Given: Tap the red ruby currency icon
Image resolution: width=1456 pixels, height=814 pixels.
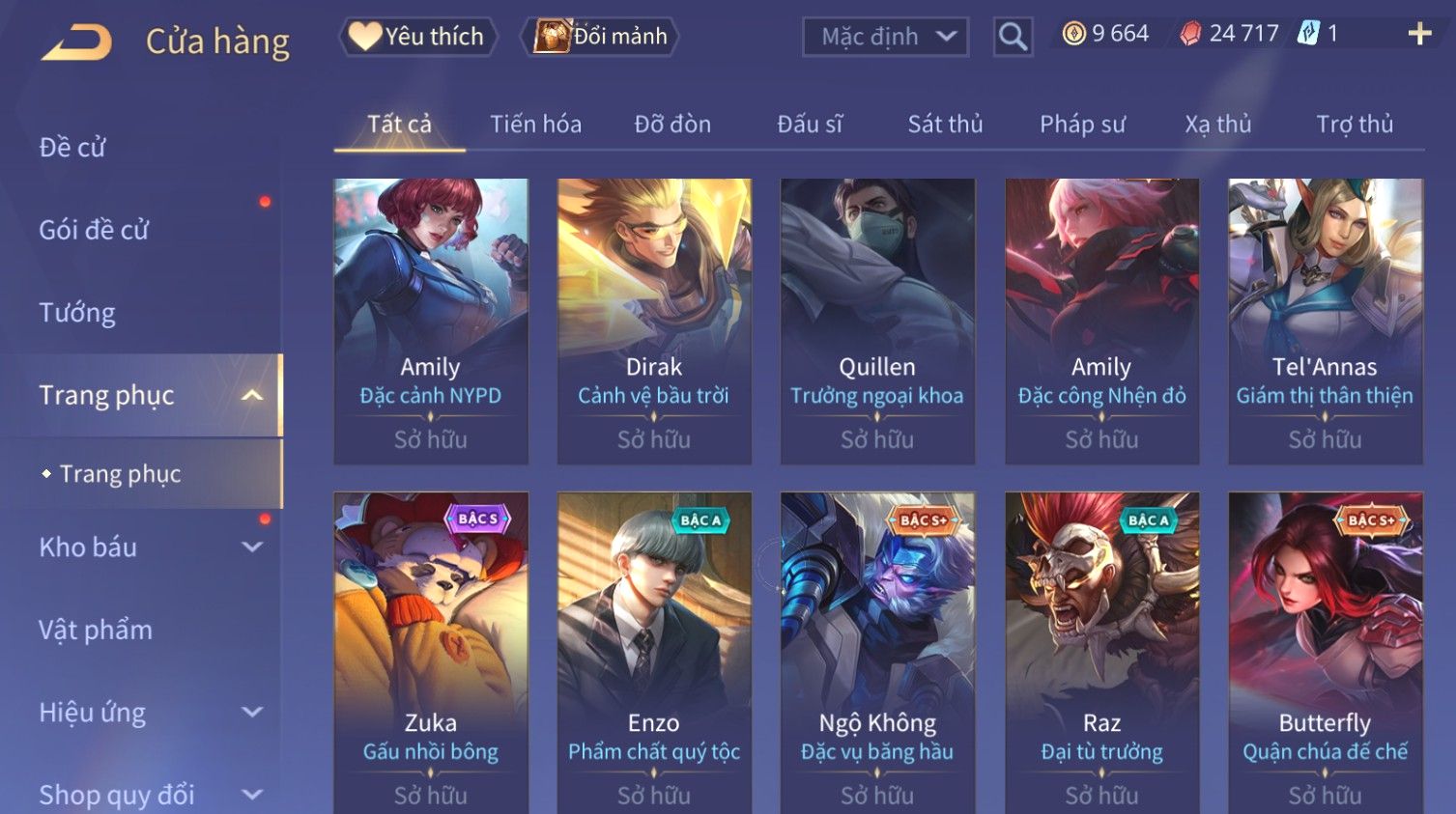Looking at the screenshot, I should [x=1190, y=34].
